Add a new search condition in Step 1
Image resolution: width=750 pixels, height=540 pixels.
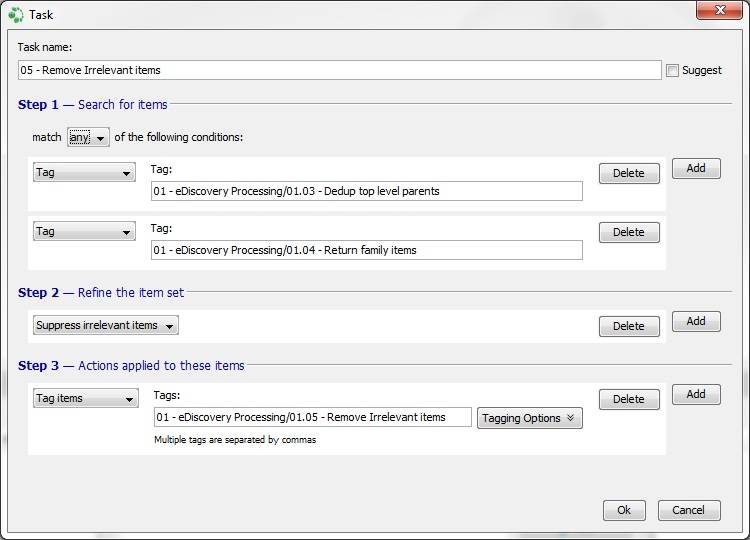click(696, 168)
